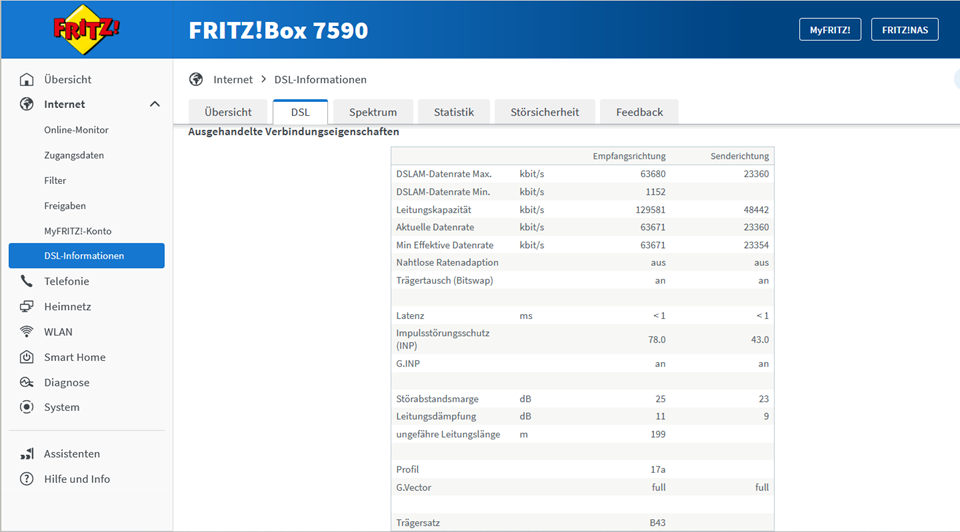Click the globe icon in breadcrumb
This screenshot has width=960, height=532.
click(196, 80)
